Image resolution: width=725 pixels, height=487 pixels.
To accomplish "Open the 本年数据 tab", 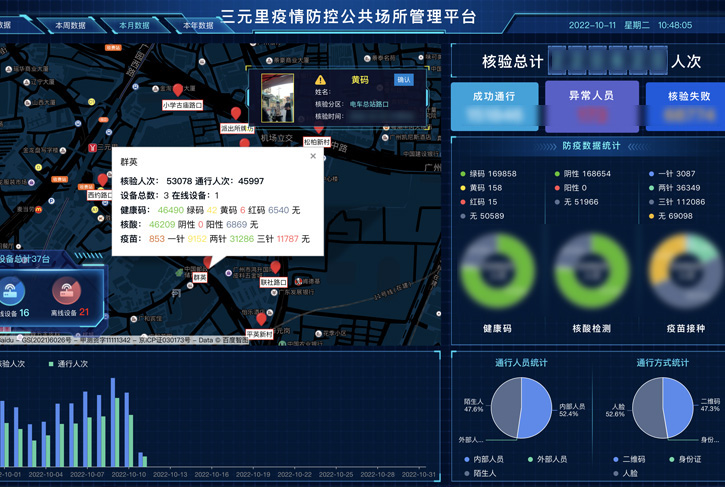I will coord(198,25).
